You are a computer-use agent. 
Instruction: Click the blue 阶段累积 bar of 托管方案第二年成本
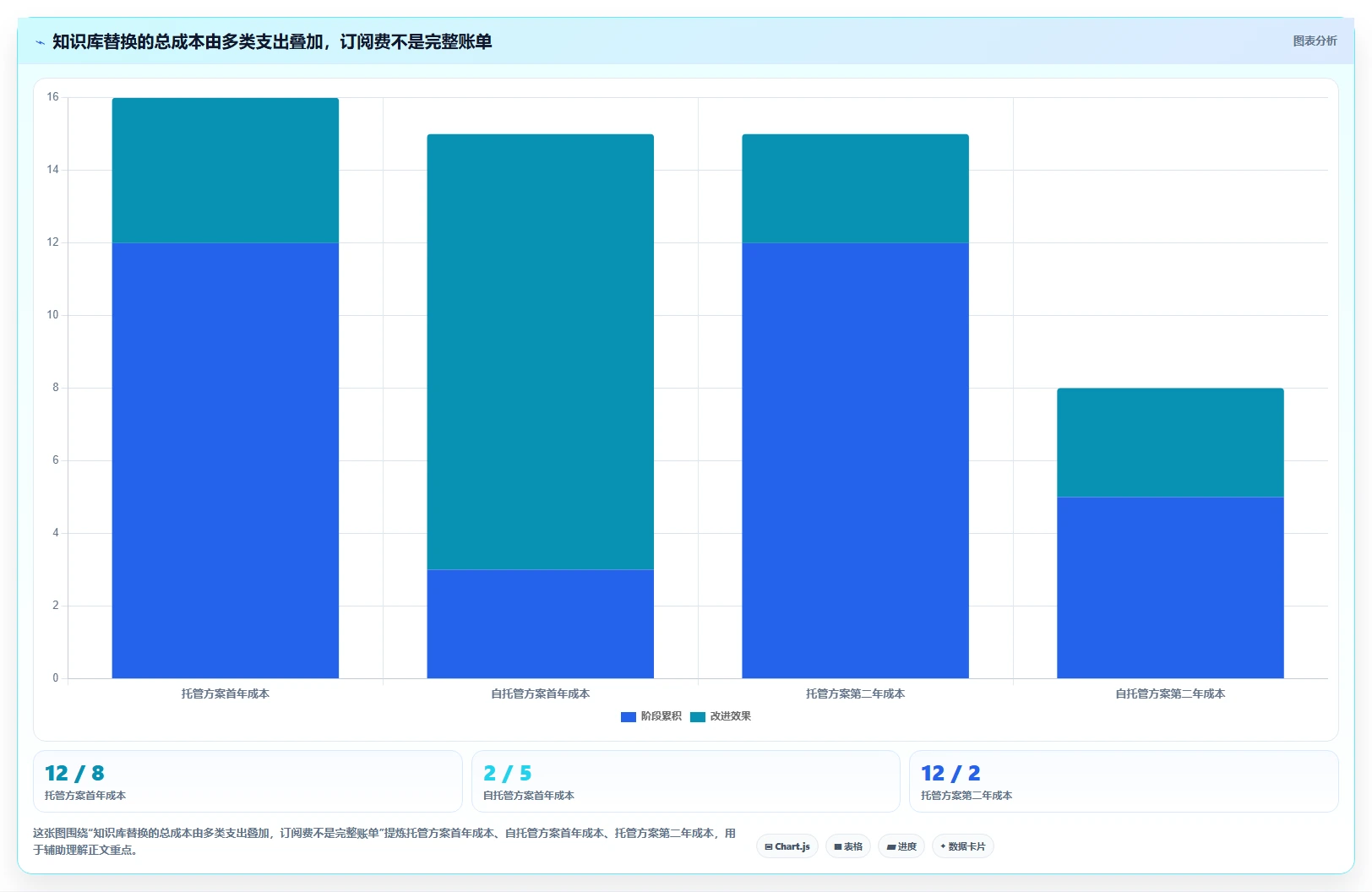855,460
